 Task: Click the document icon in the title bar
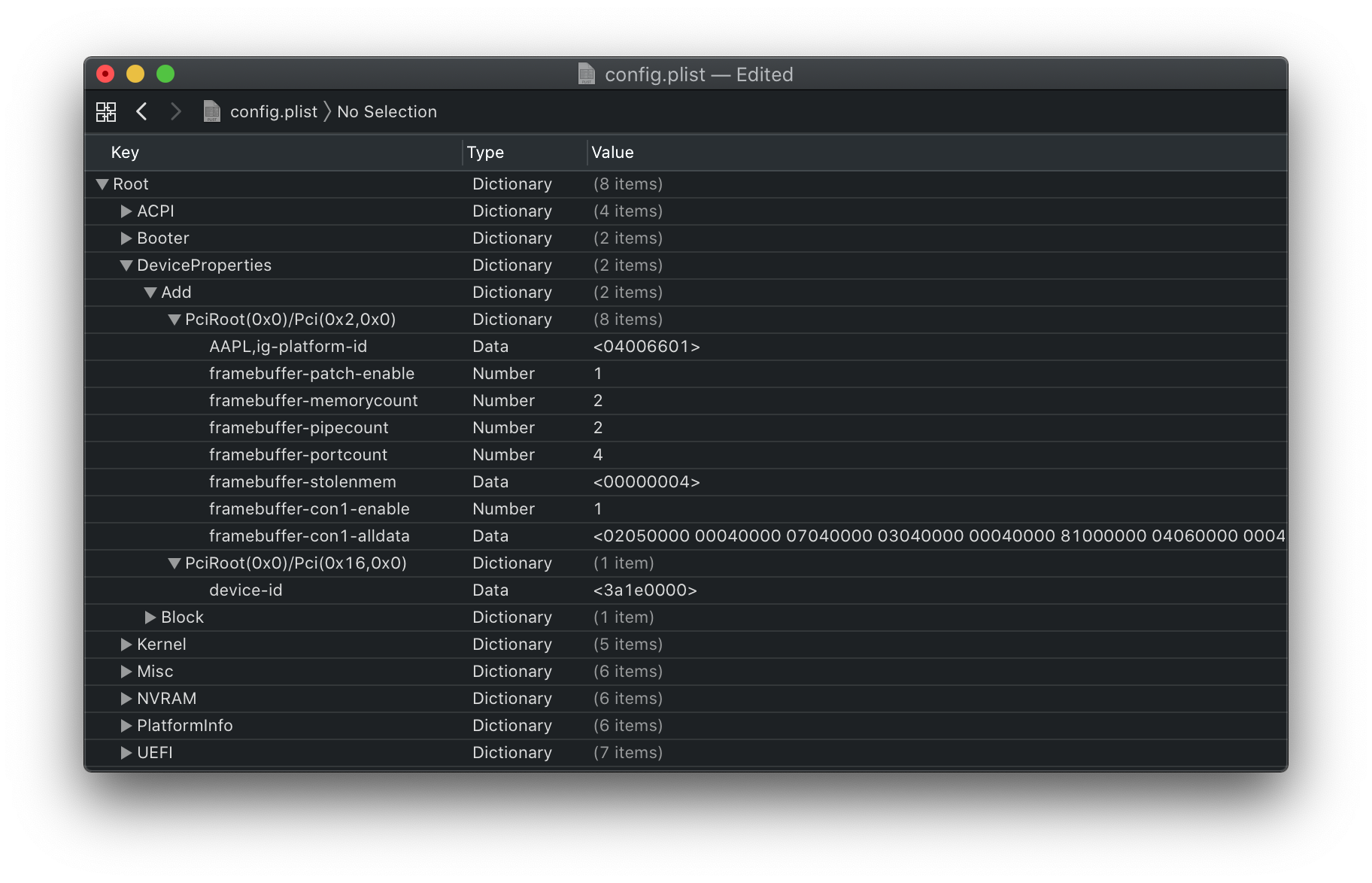pos(588,74)
